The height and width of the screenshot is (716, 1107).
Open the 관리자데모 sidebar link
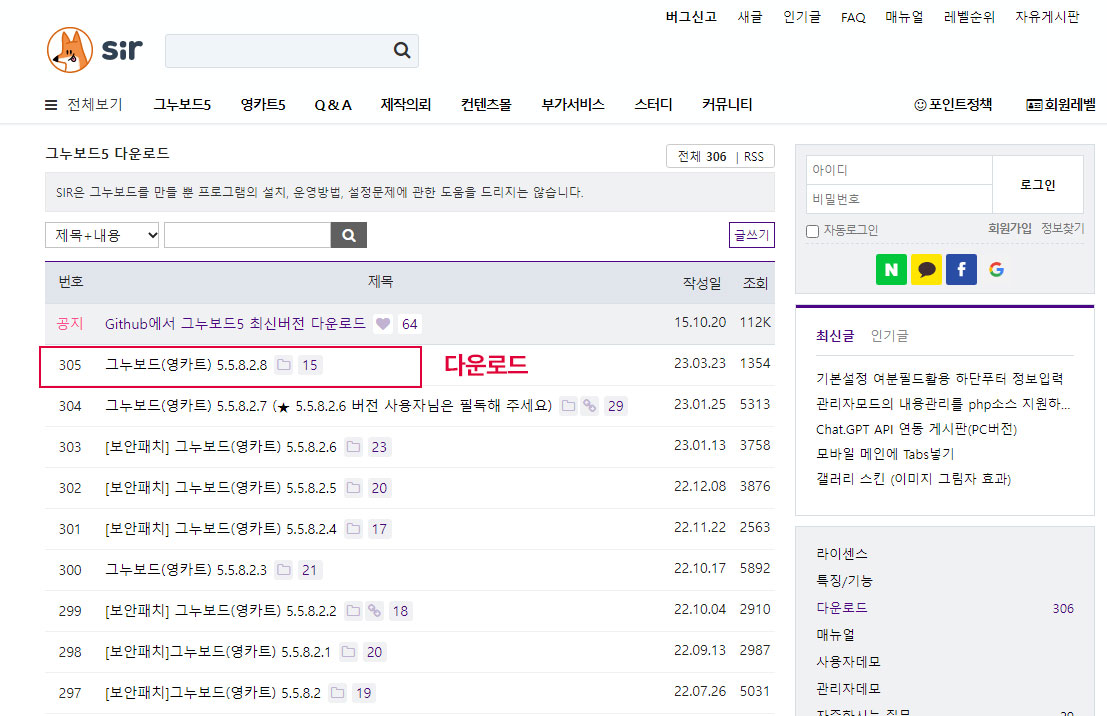pyautogui.click(x=848, y=688)
